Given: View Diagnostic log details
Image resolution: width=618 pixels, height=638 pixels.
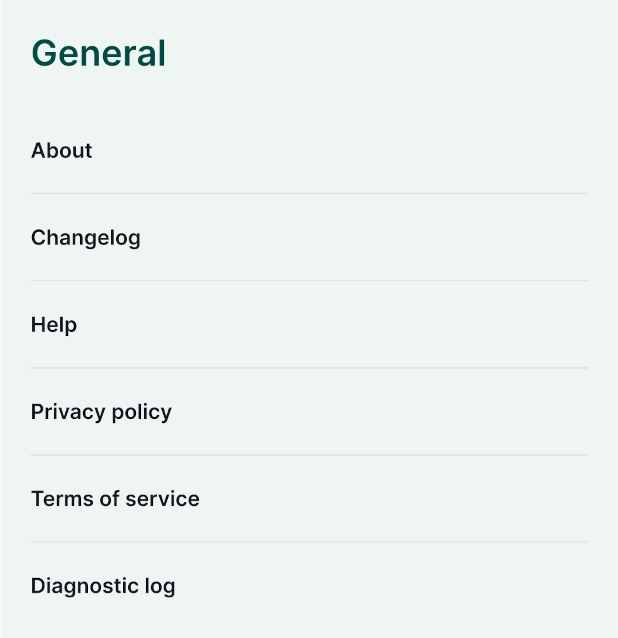Looking at the screenshot, I should click(103, 586).
